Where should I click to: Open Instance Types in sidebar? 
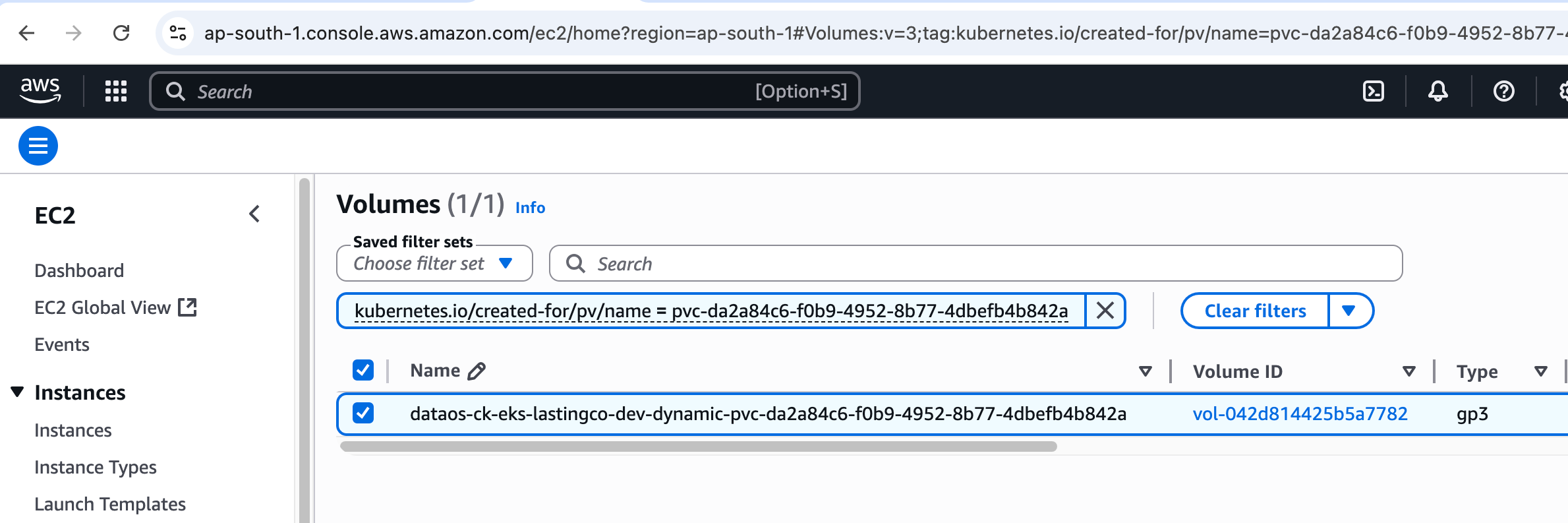pos(96,467)
